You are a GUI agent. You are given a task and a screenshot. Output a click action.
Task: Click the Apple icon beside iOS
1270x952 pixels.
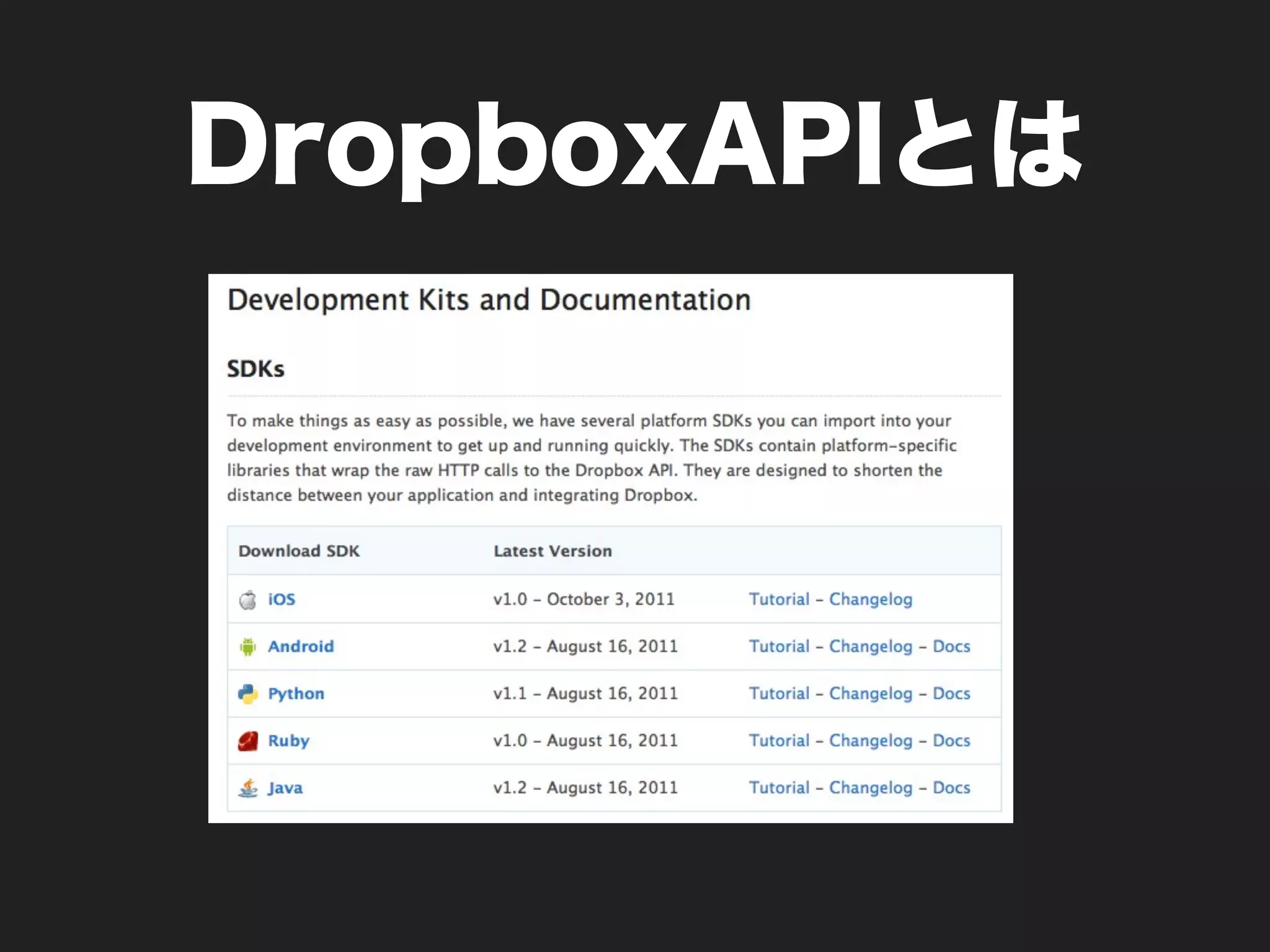247,599
